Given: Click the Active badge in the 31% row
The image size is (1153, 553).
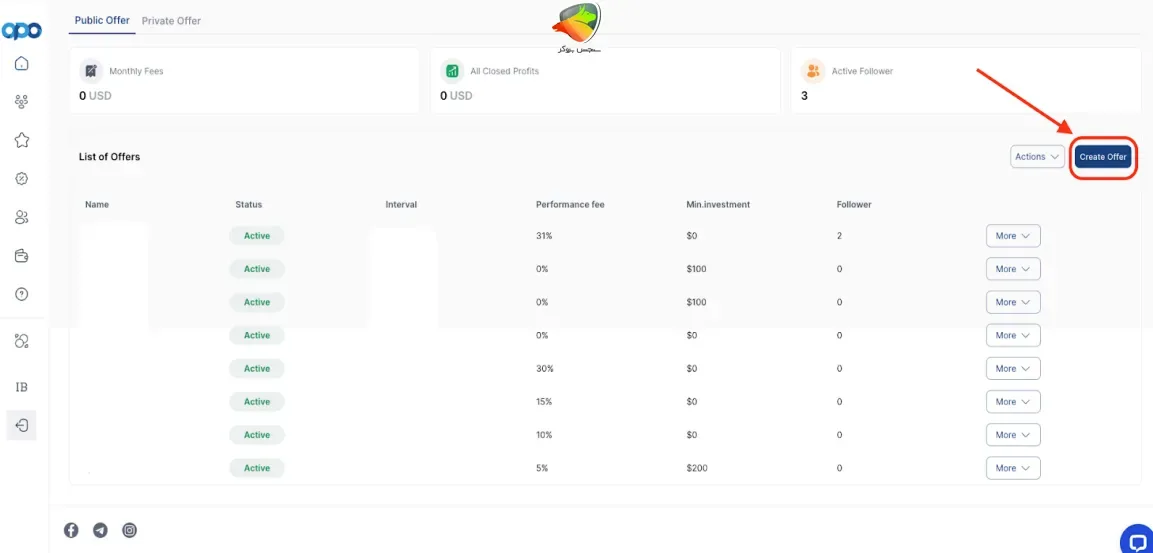Looking at the screenshot, I should pos(257,236).
